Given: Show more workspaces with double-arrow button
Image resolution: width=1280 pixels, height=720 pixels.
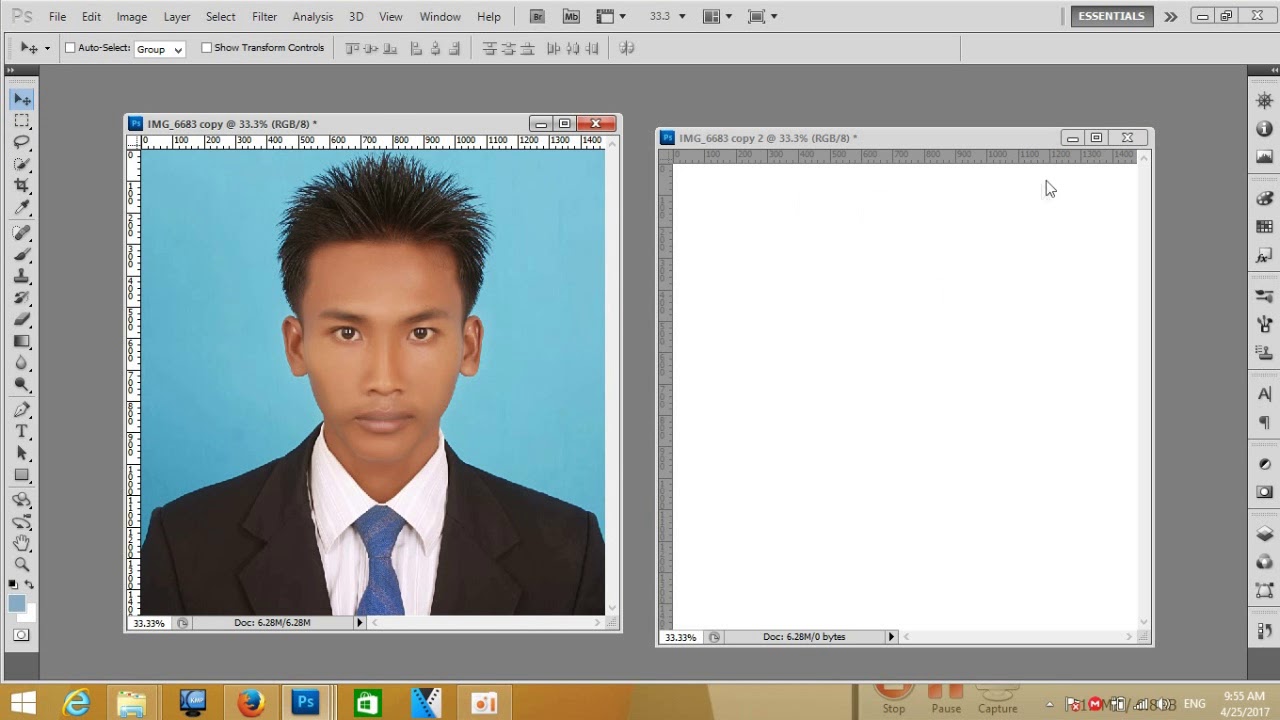Looking at the screenshot, I should tap(1170, 16).
